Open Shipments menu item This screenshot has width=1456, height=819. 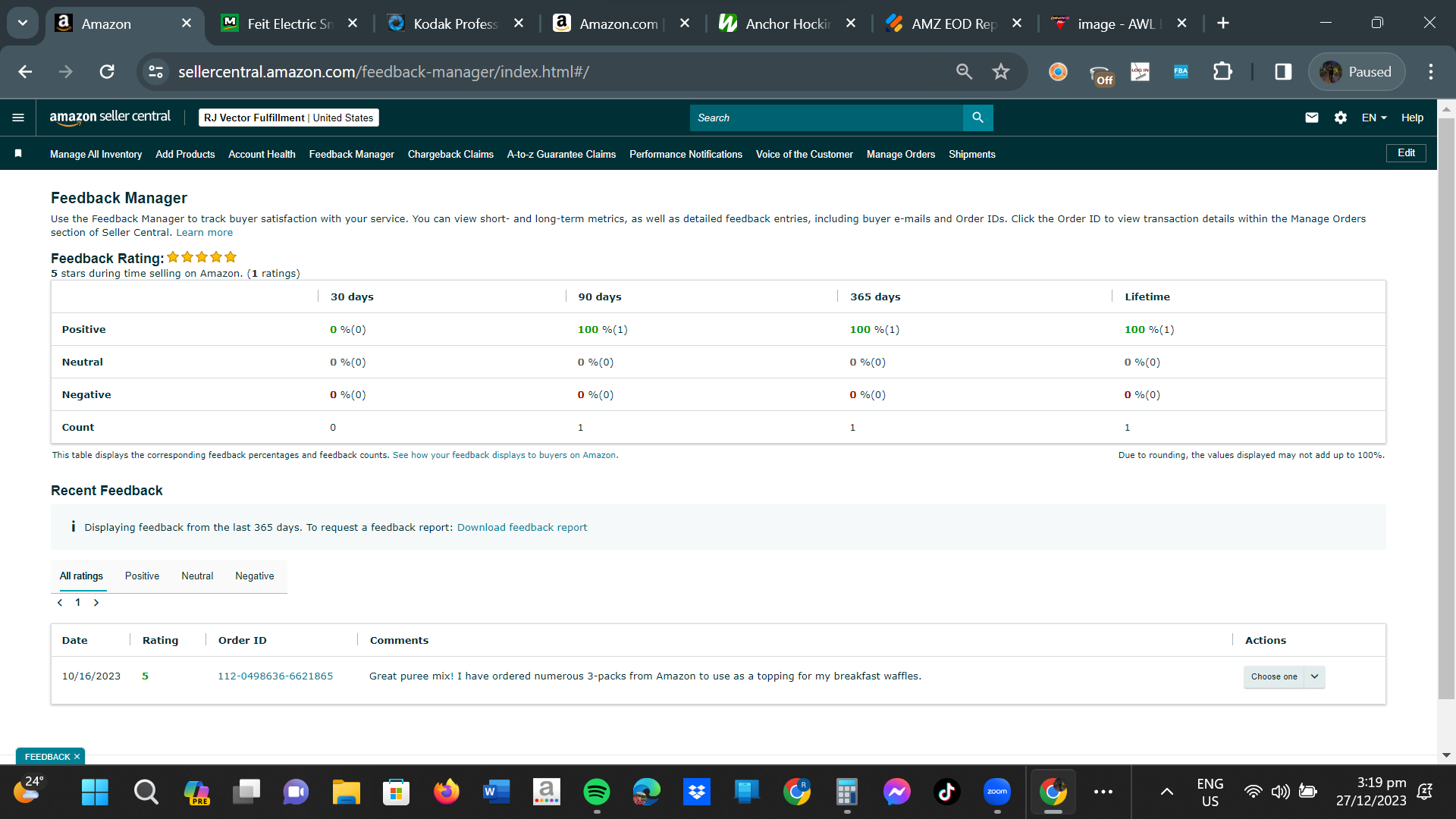(x=972, y=154)
